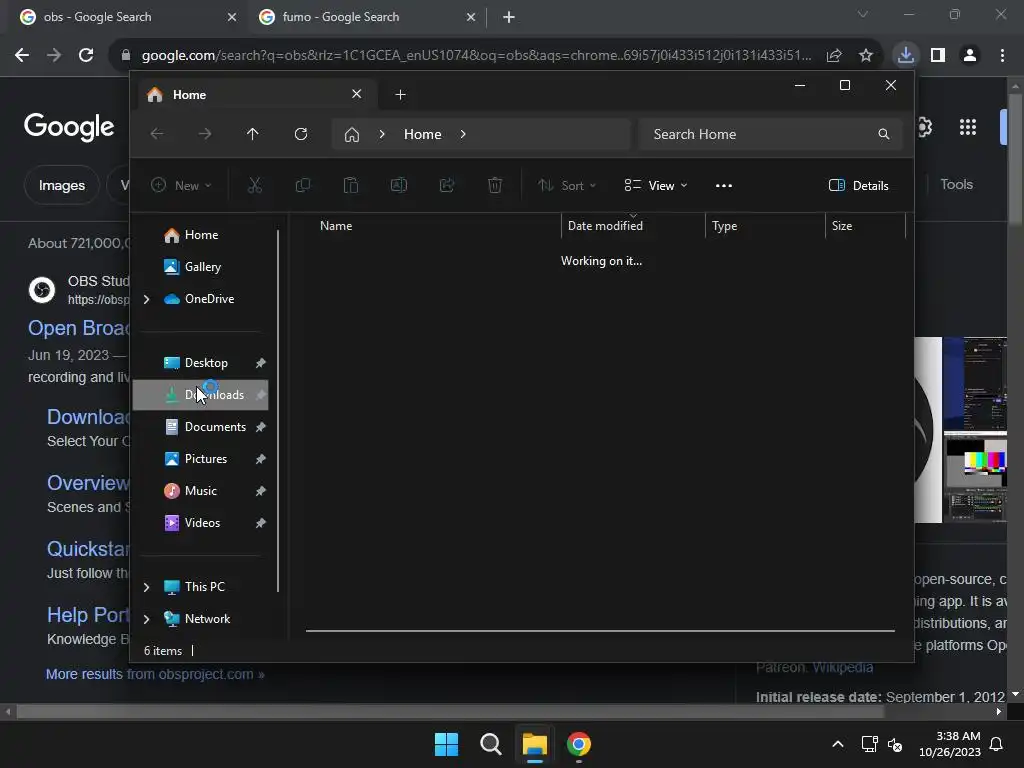The image size is (1024, 768).
Task: Open the Chrome profile icon
Action: coord(970,56)
